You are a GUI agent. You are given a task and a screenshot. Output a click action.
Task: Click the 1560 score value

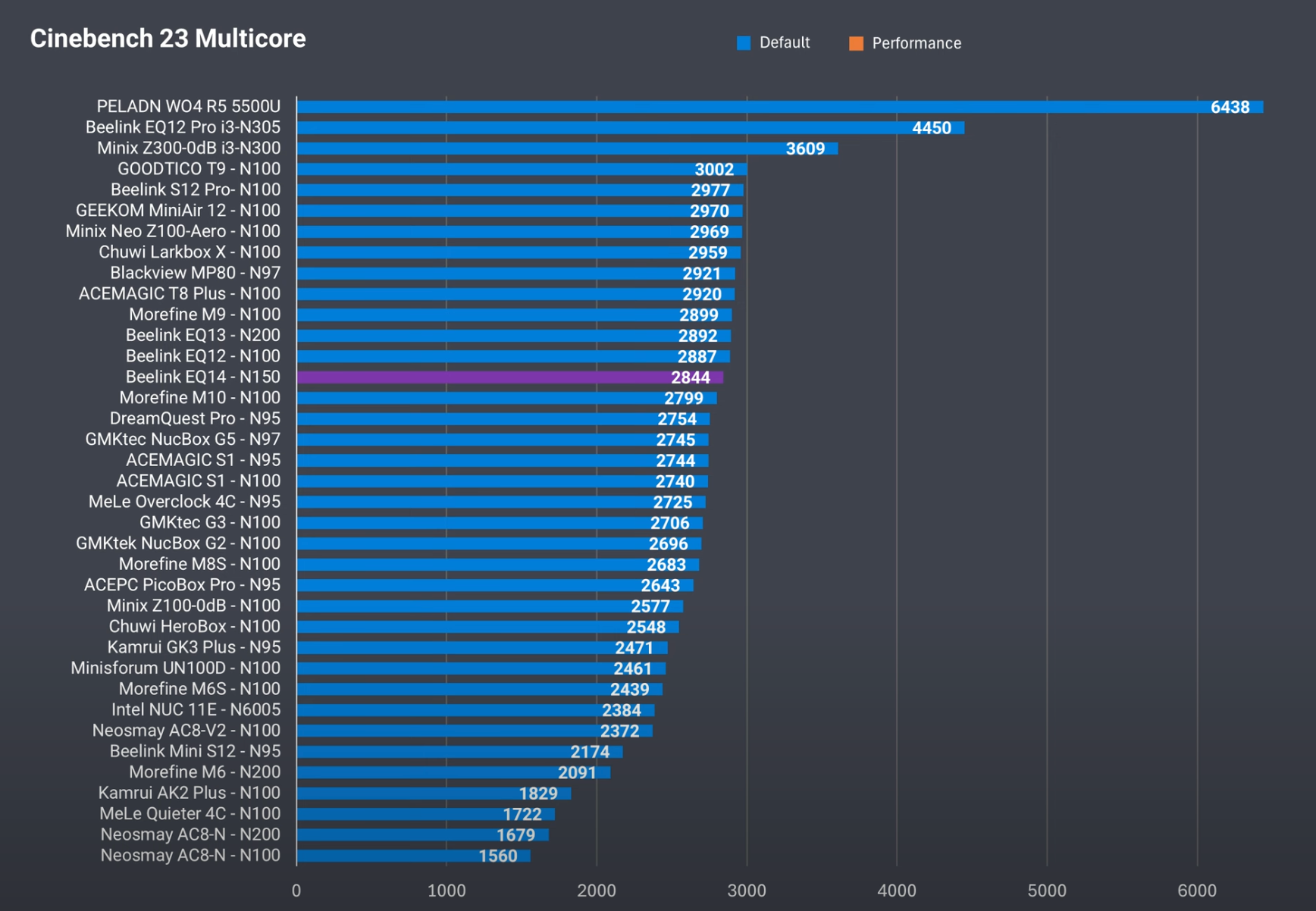tap(498, 856)
